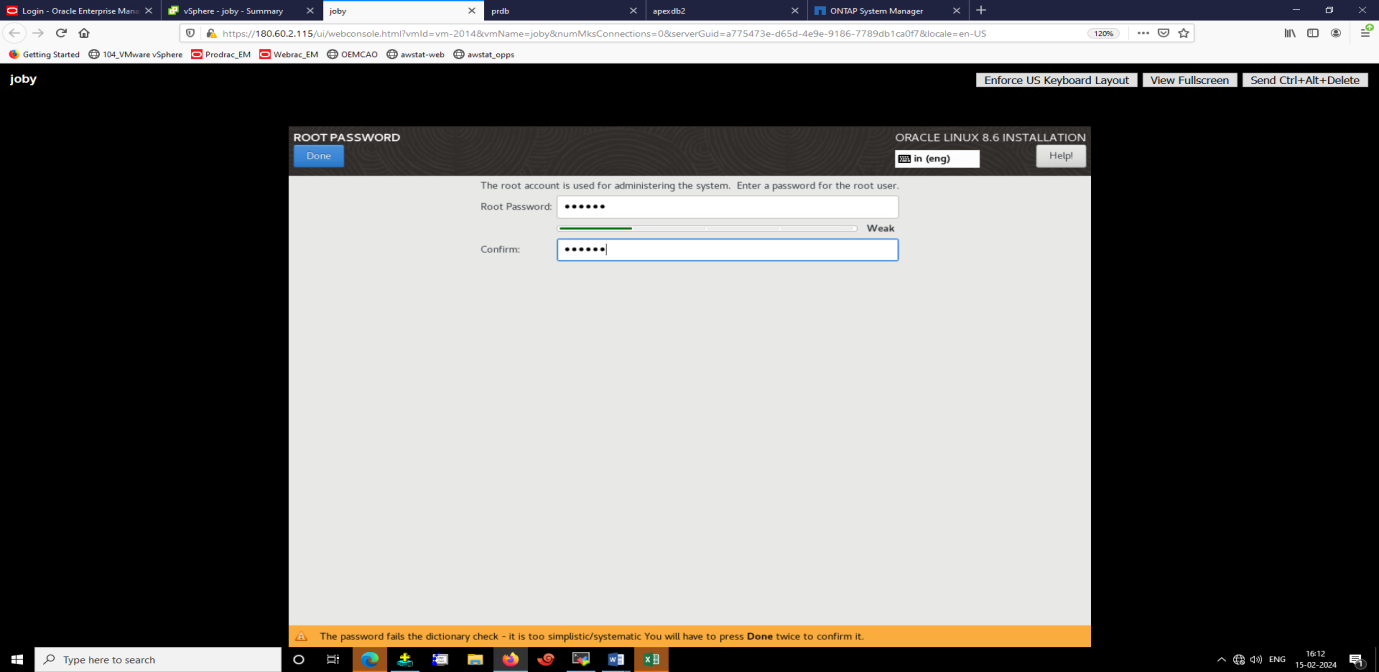This screenshot has width=1379, height=672.
Task: Click the Help! button
Action: tap(1061, 156)
